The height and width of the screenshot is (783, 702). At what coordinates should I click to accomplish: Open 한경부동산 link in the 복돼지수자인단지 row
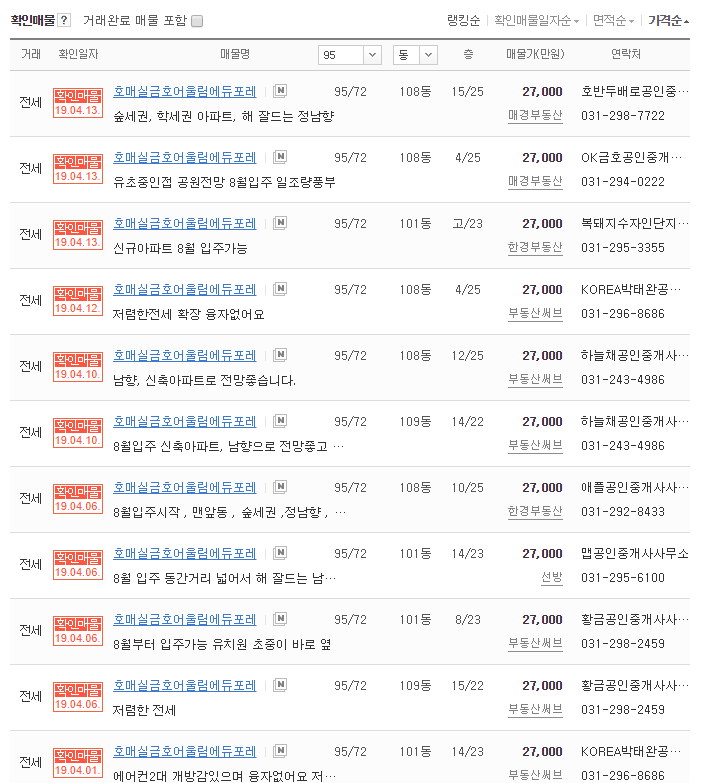coord(535,247)
